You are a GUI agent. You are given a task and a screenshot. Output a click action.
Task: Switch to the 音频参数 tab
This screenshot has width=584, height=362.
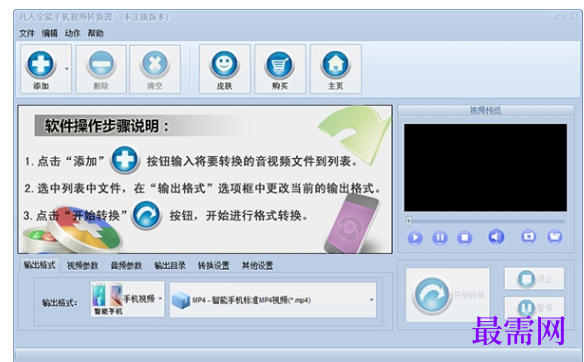tap(126, 266)
